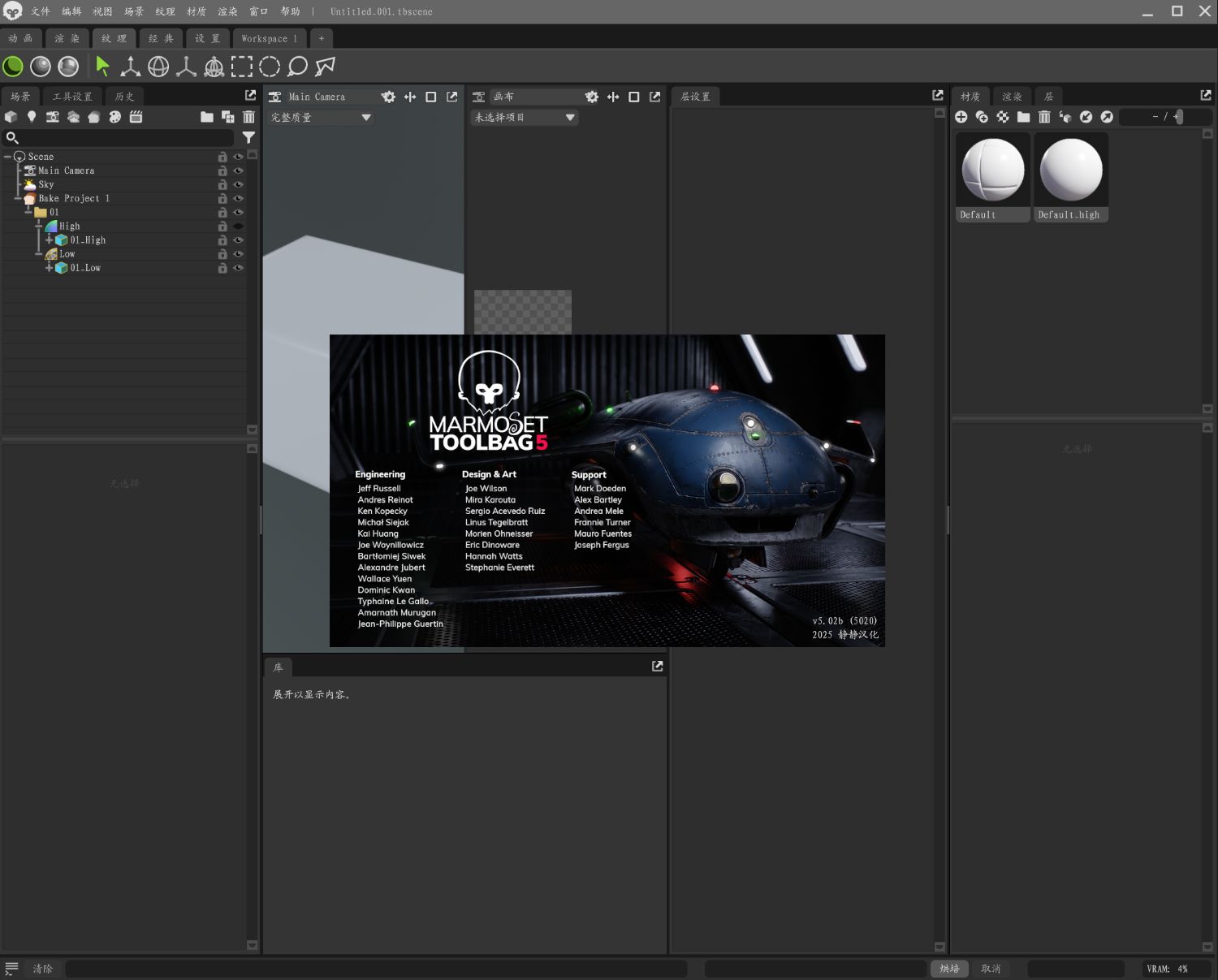
Task: Activate the translate gizmo tool
Action: point(130,67)
